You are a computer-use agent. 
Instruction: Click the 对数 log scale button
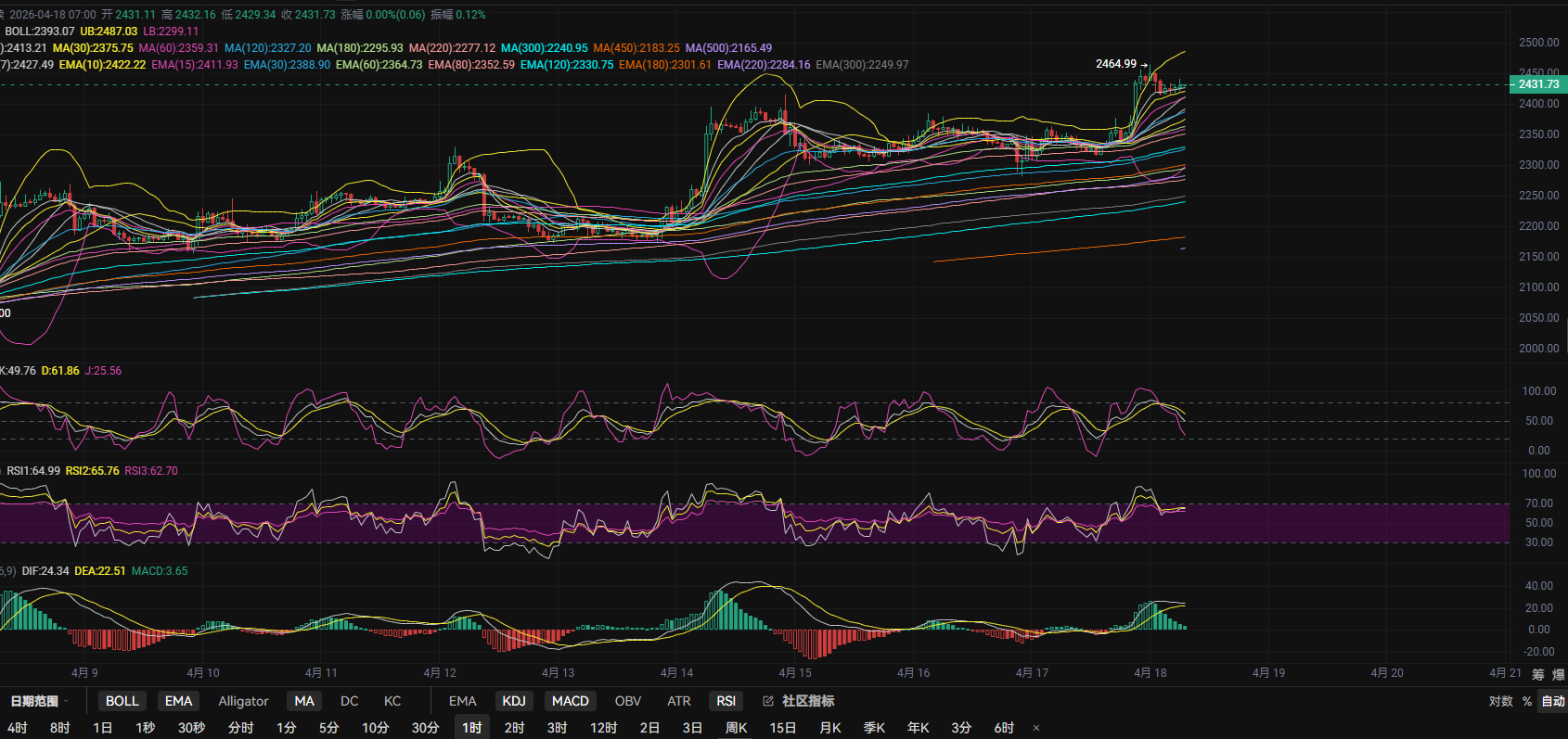tap(1500, 701)
